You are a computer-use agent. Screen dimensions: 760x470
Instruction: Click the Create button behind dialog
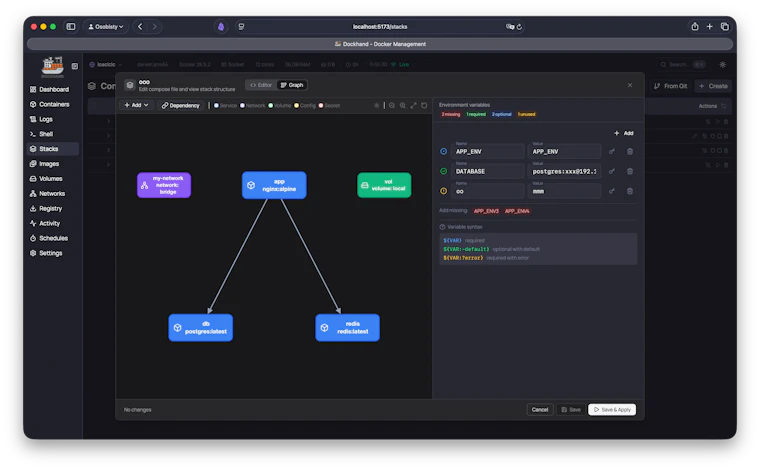pyautogui.click(x=713, y=86)
